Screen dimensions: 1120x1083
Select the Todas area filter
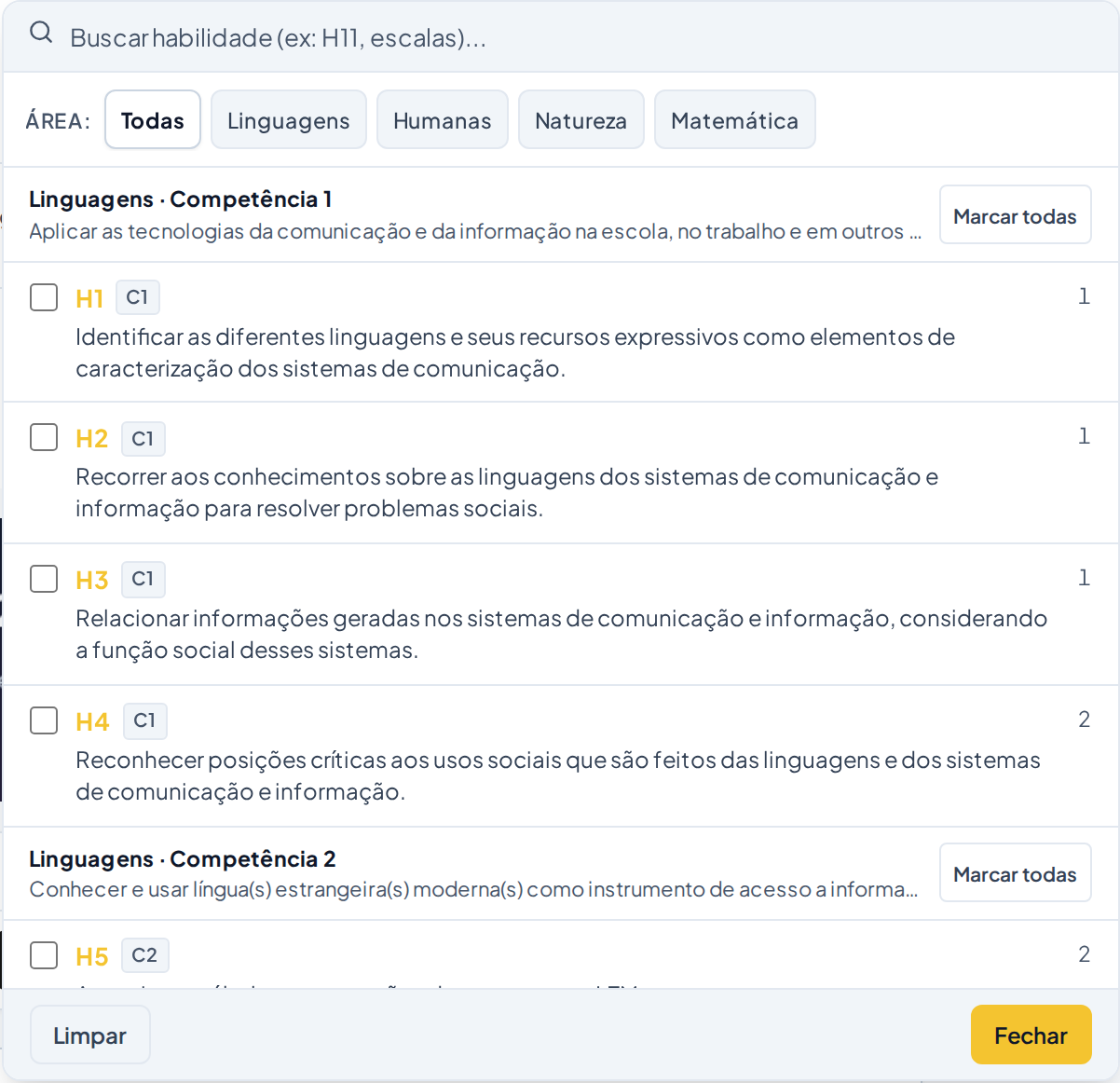pyautogui.click(x=153, y=119)
